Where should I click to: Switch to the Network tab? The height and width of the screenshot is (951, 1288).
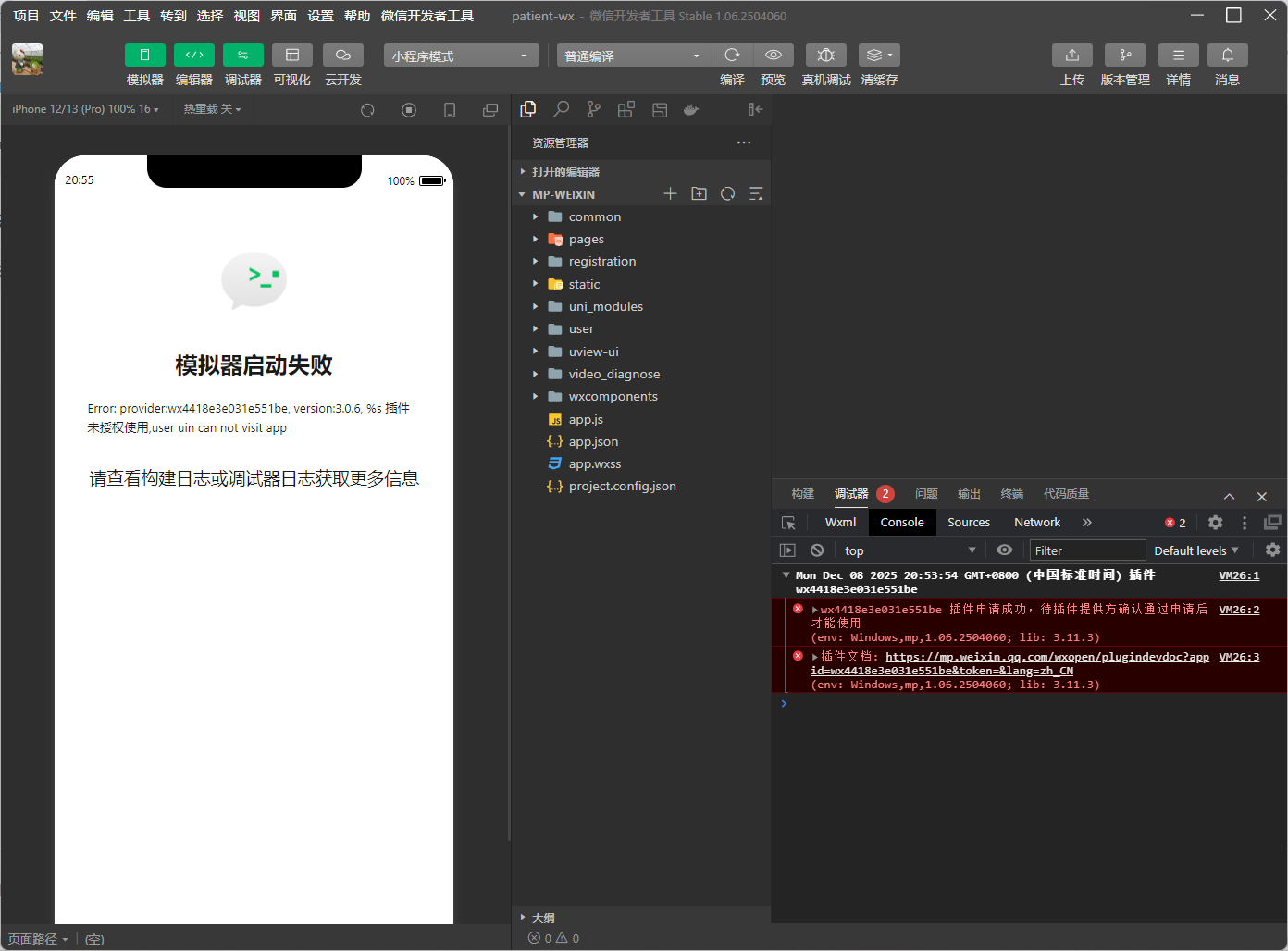[1036, 522]
